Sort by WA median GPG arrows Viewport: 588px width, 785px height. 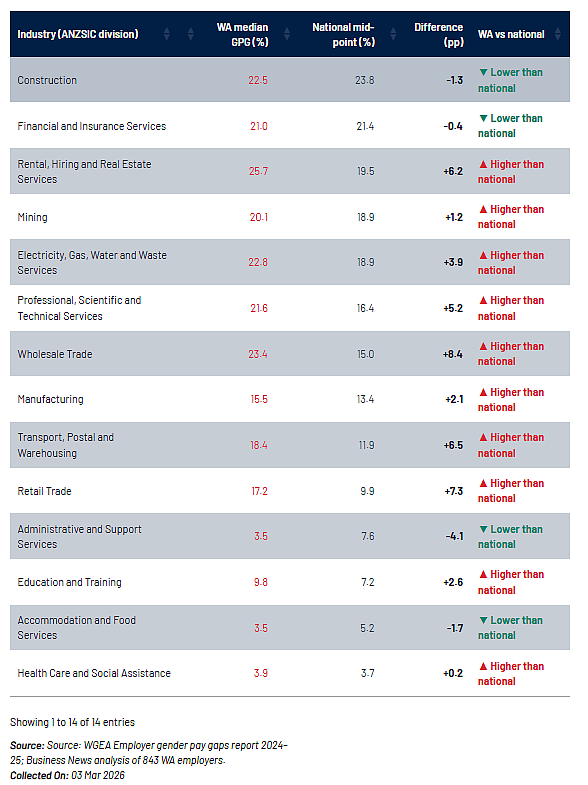[287, 34]
